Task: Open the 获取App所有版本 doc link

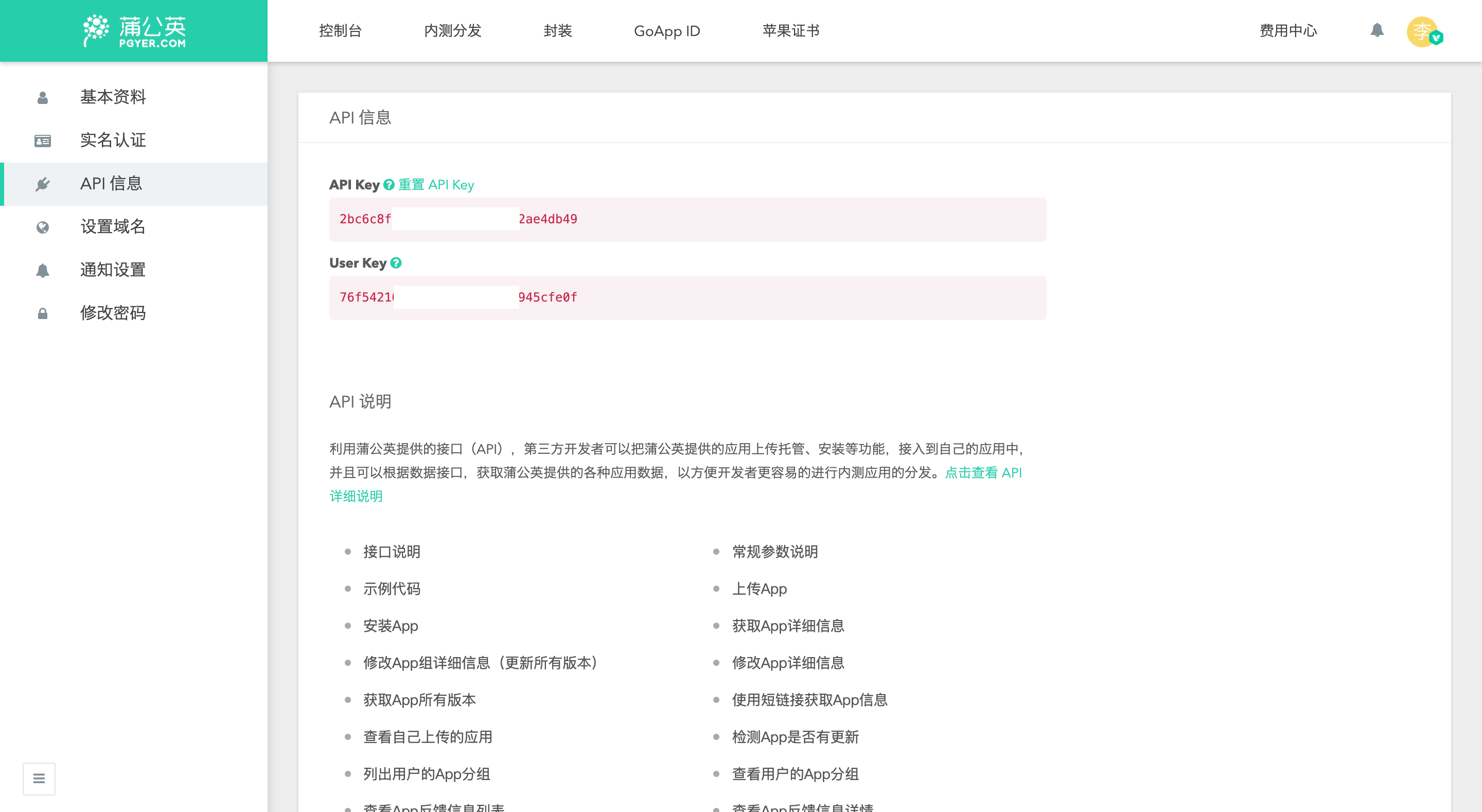Action: click(x=419, y=700)
